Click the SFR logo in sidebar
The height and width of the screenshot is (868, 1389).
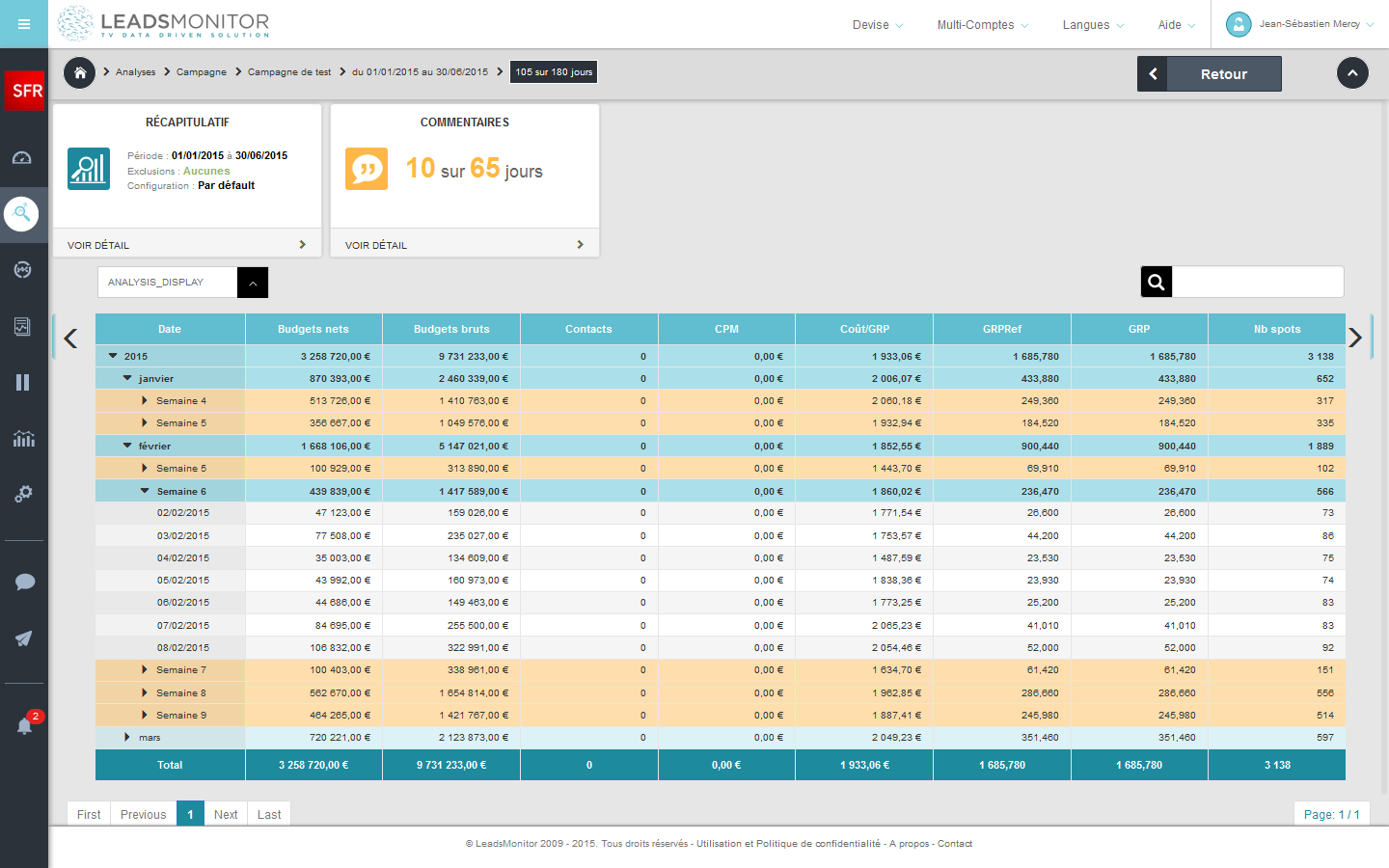[24, 91]
